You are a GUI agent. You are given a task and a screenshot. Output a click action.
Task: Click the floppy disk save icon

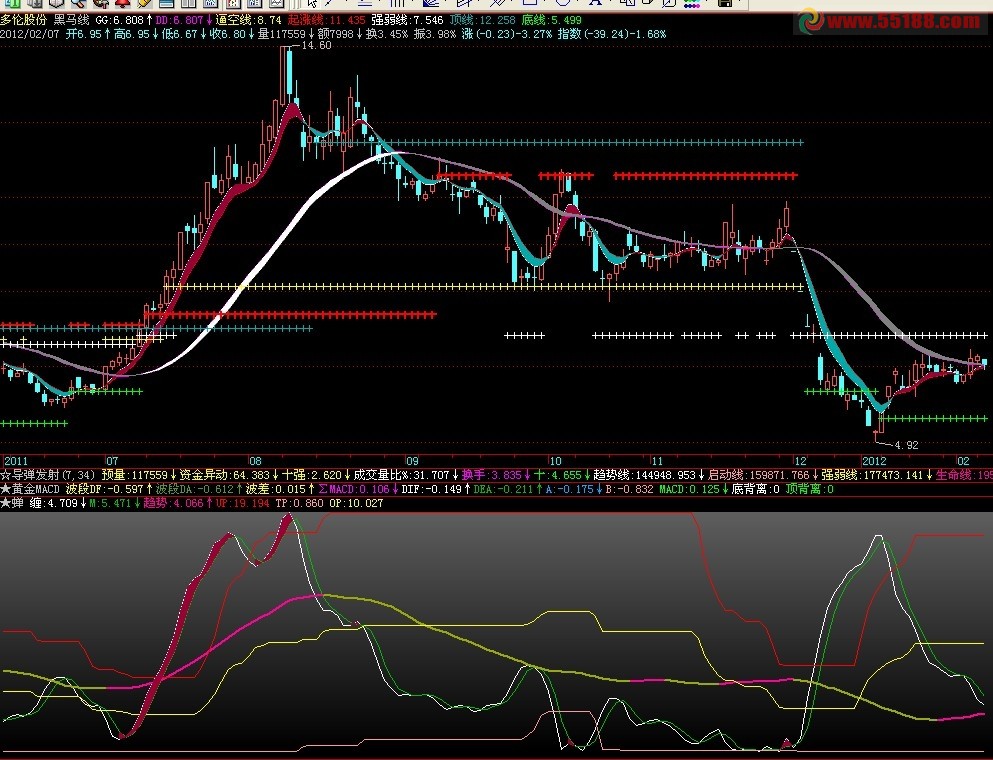(x=725, y=3)
